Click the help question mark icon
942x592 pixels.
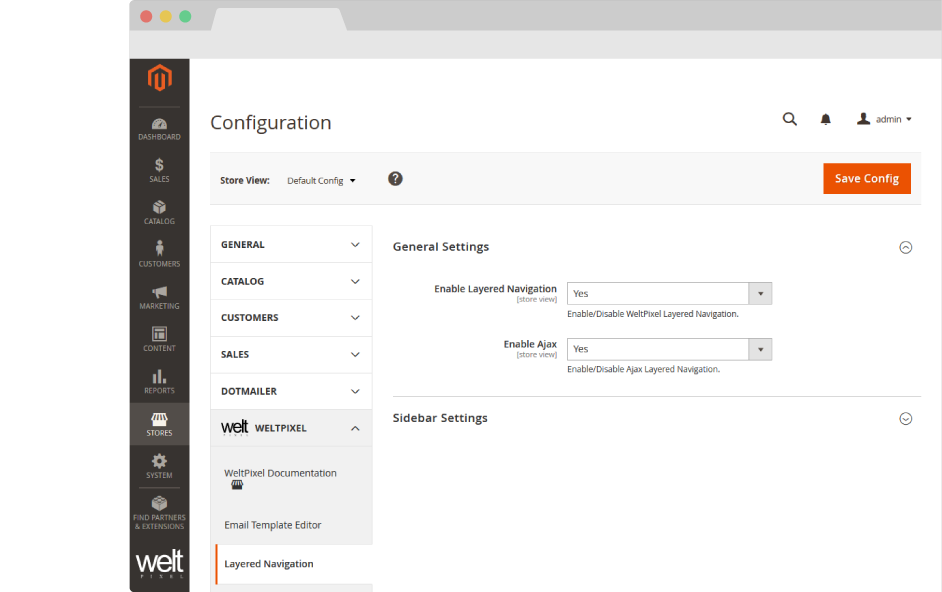coord(395,179)
